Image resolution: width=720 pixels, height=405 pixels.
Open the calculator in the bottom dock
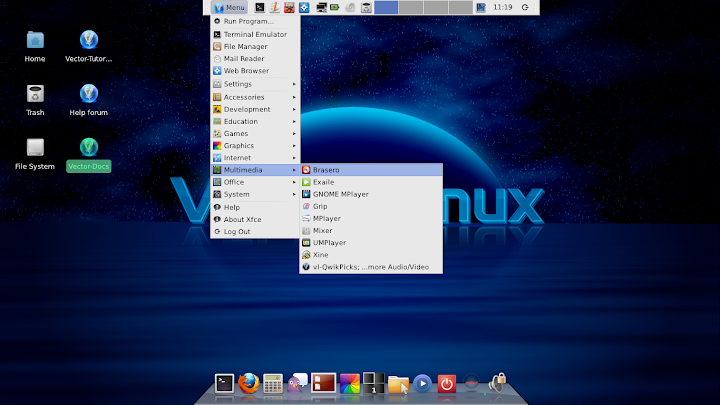click(273, 383)
